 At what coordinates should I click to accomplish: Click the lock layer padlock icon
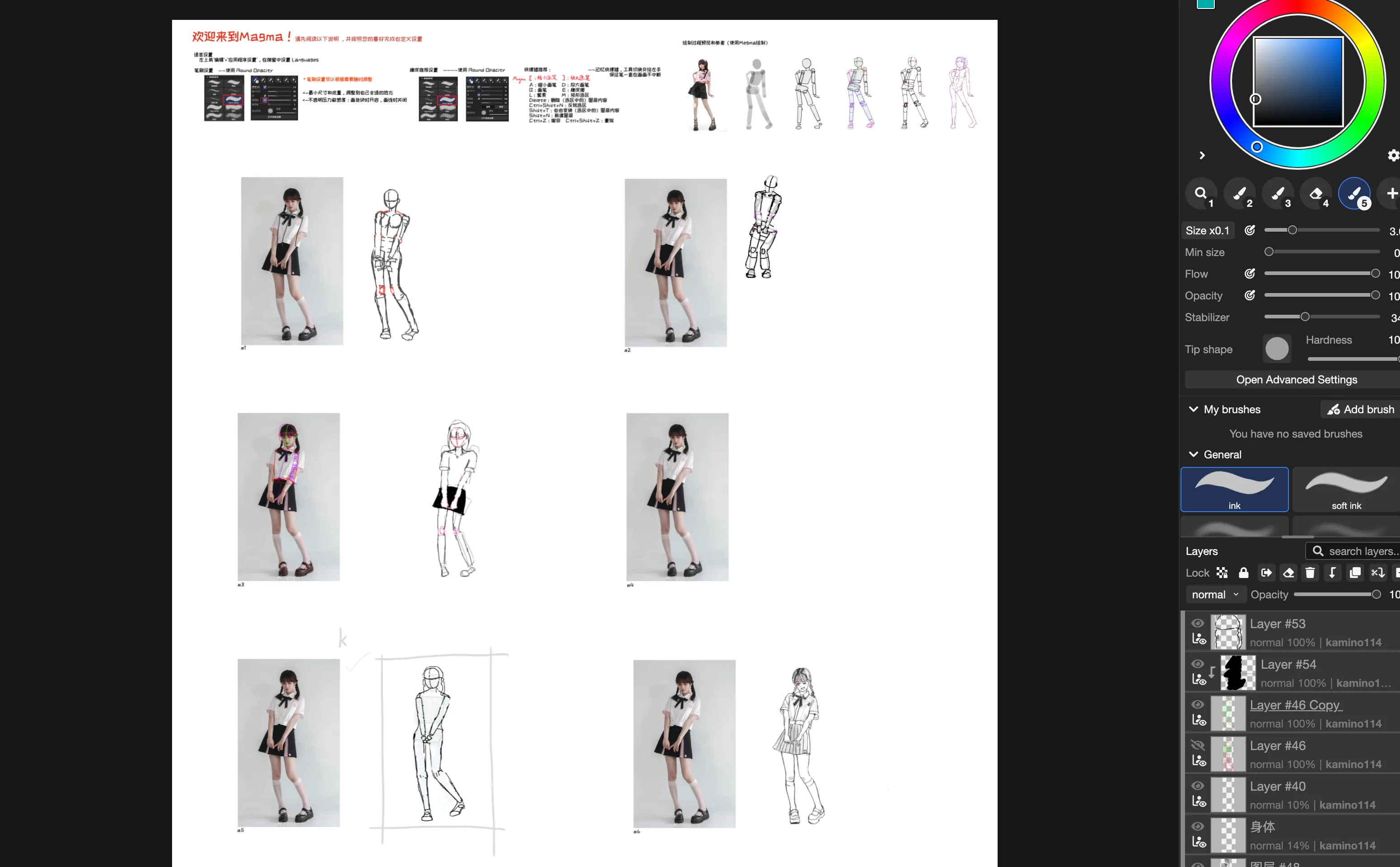click(x=1243, y=573)
